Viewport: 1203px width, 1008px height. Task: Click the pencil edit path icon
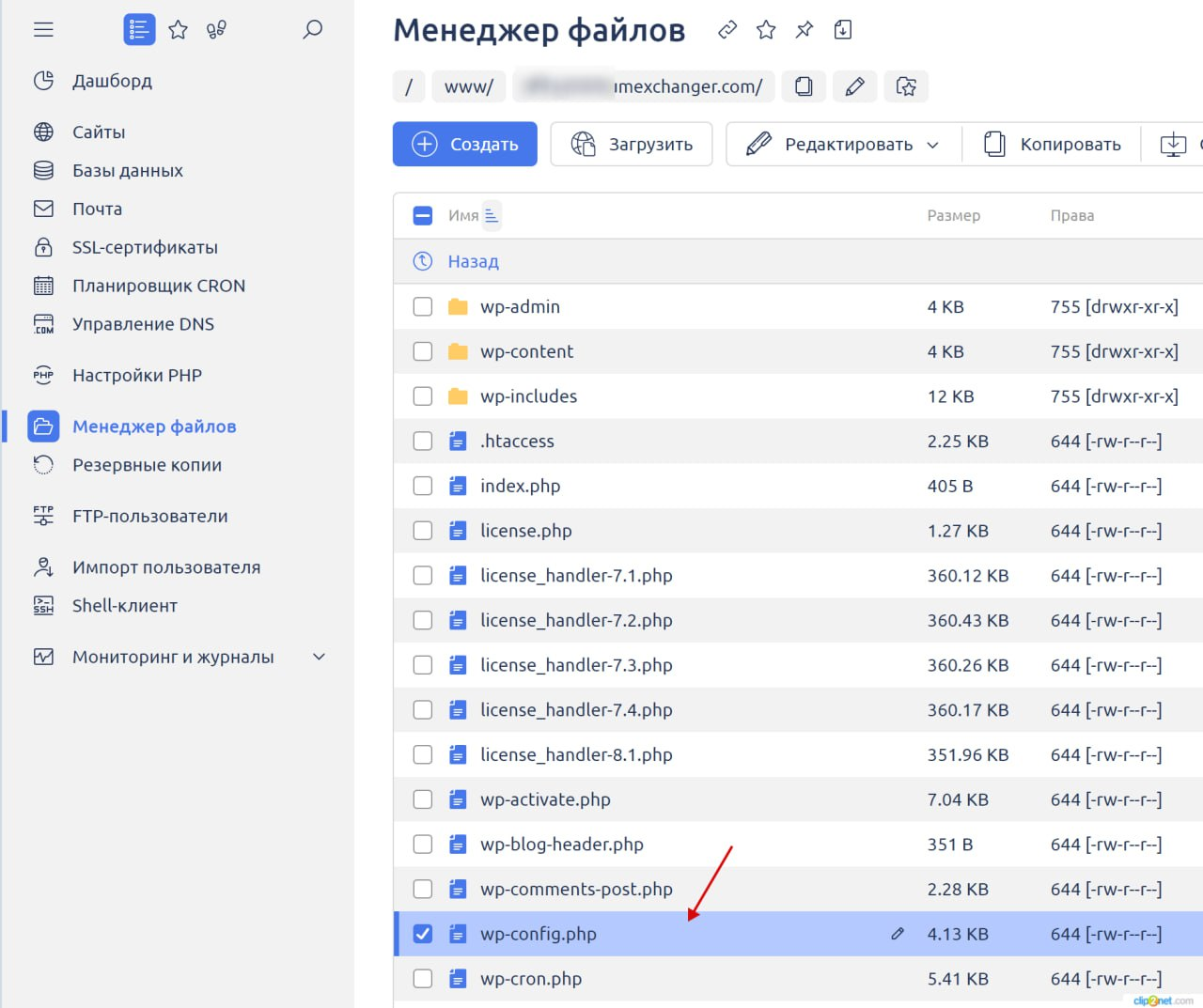(x=854, y=86)
